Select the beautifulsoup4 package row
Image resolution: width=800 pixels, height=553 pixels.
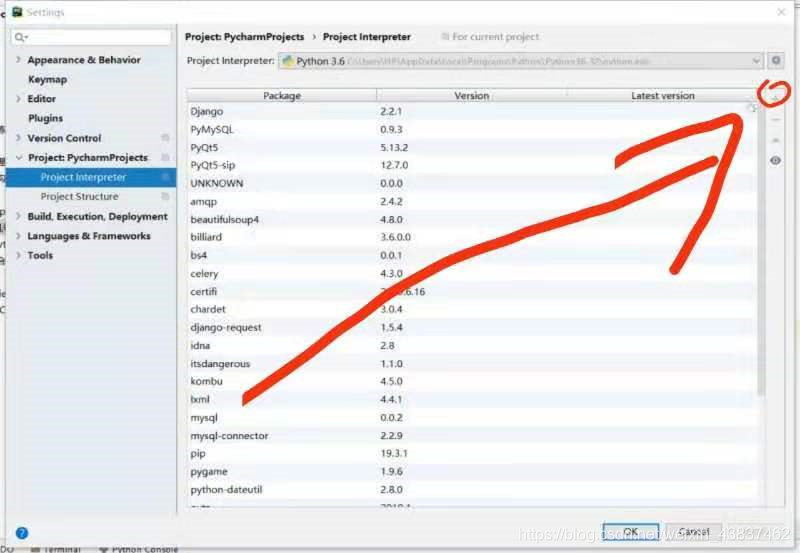click(x=472, y=219)
